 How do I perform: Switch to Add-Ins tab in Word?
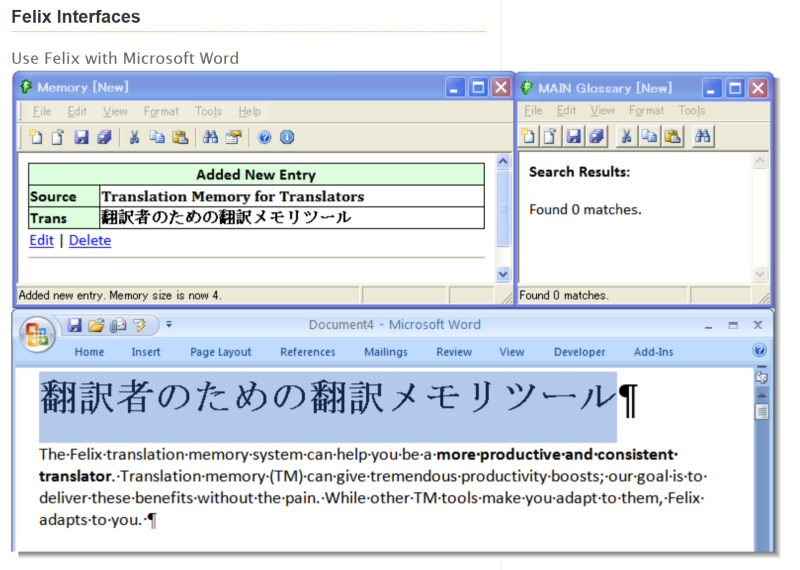click(x=654, y=352)
